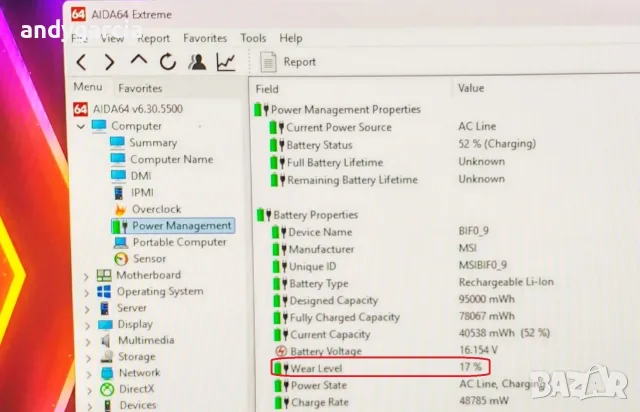Open the Help menu
Image resolution: width=640 pixels, height=412 pixels.
pos(291,38)
